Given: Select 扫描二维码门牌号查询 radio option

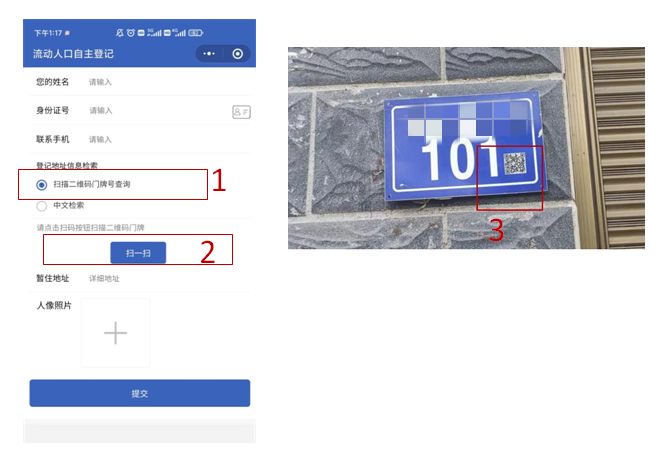Looking at the screenshot, I should point(41,185).
